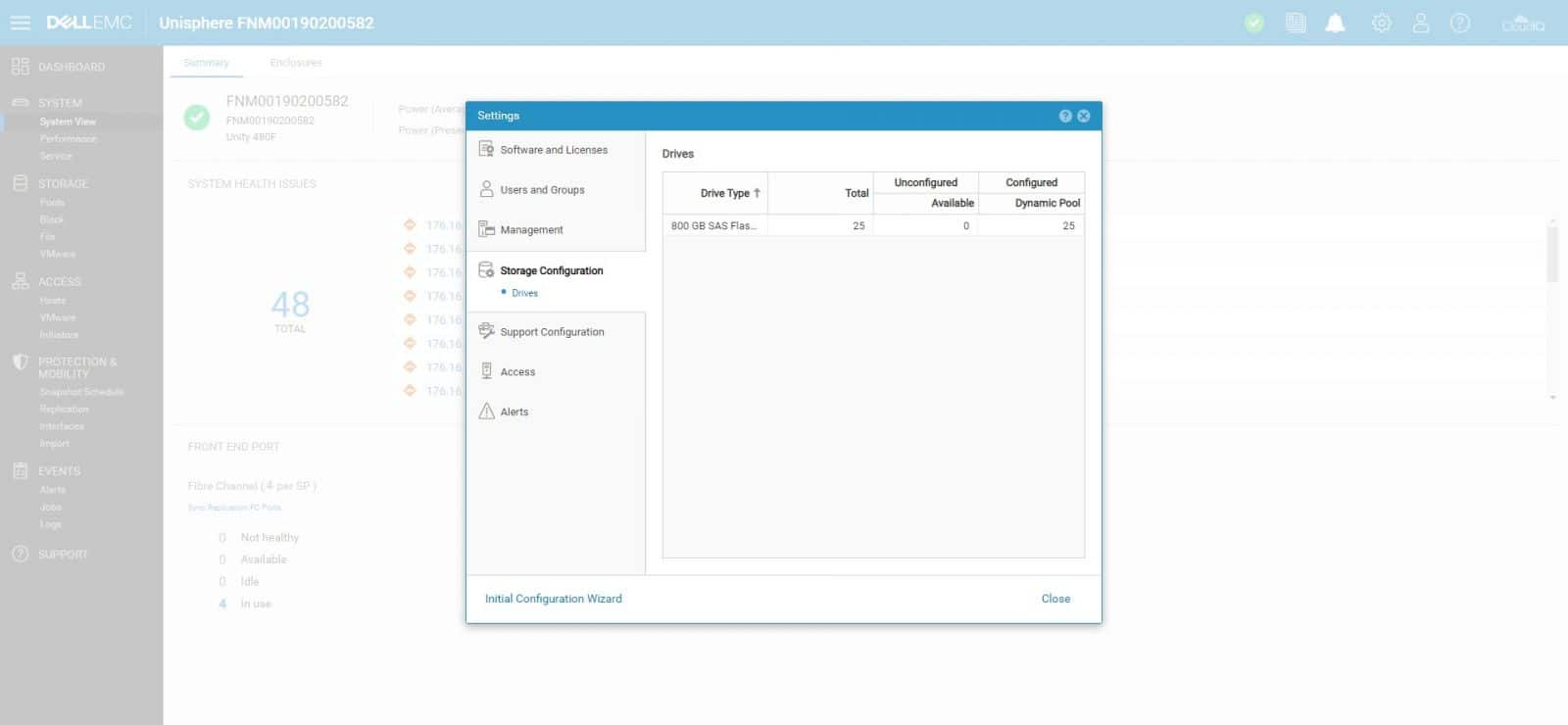Open Alerts under Events in sidebar

pyautogui.click(x=52, y=490)
